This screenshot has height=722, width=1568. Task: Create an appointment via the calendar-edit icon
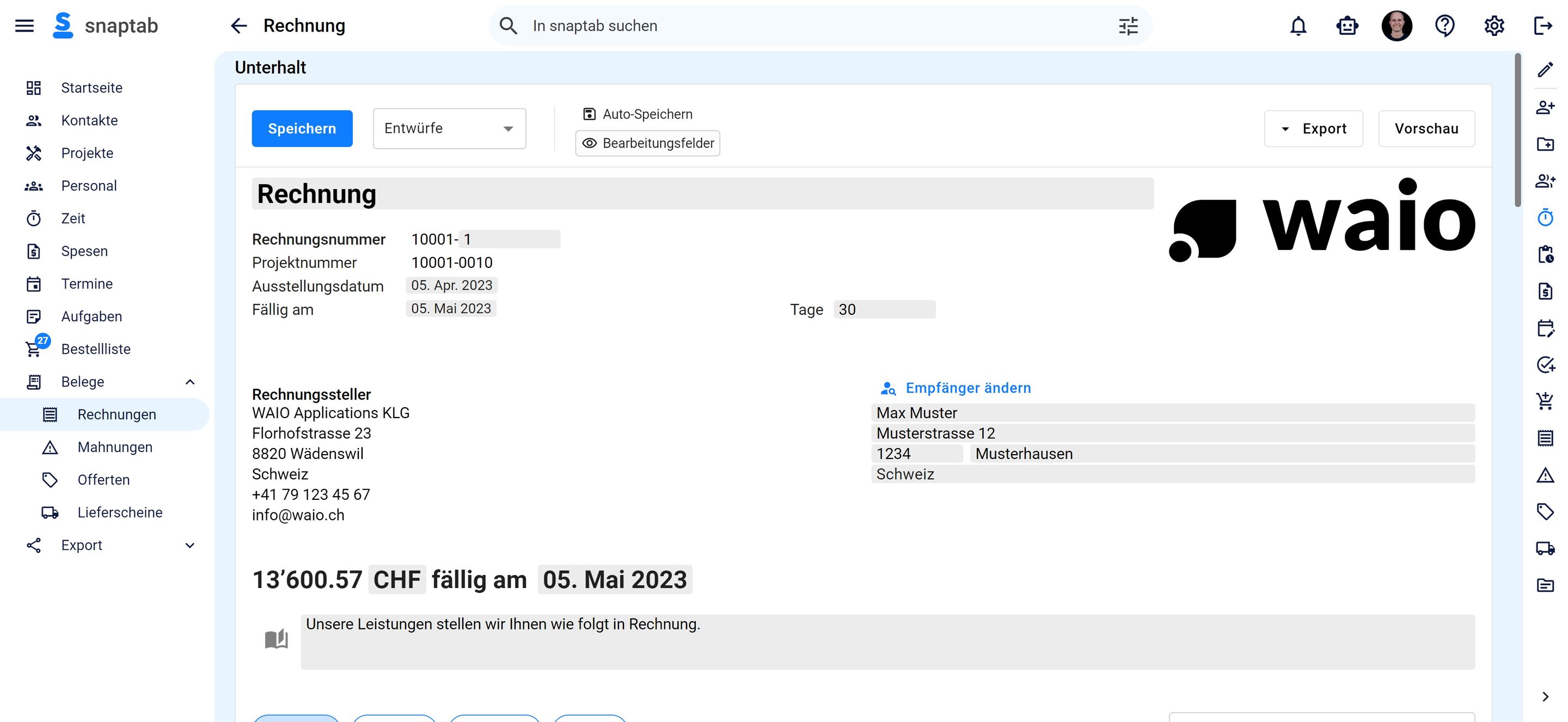[1545, 328]
